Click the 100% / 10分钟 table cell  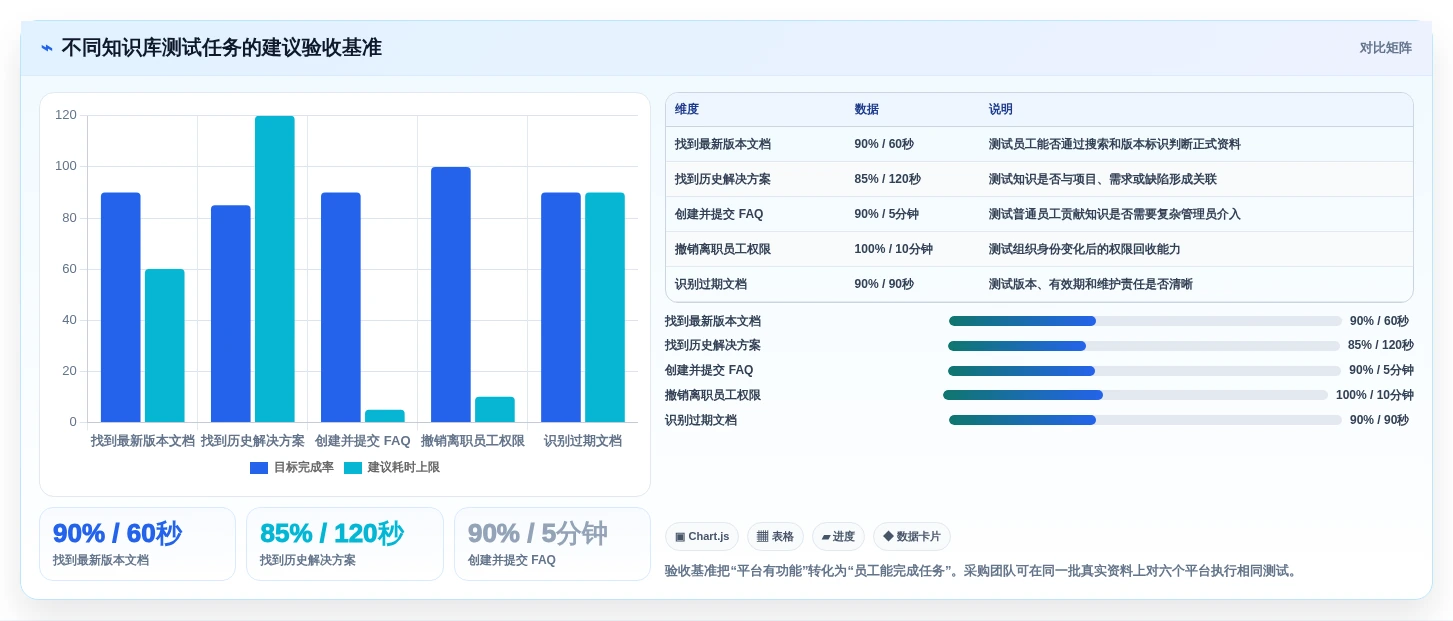894,249
